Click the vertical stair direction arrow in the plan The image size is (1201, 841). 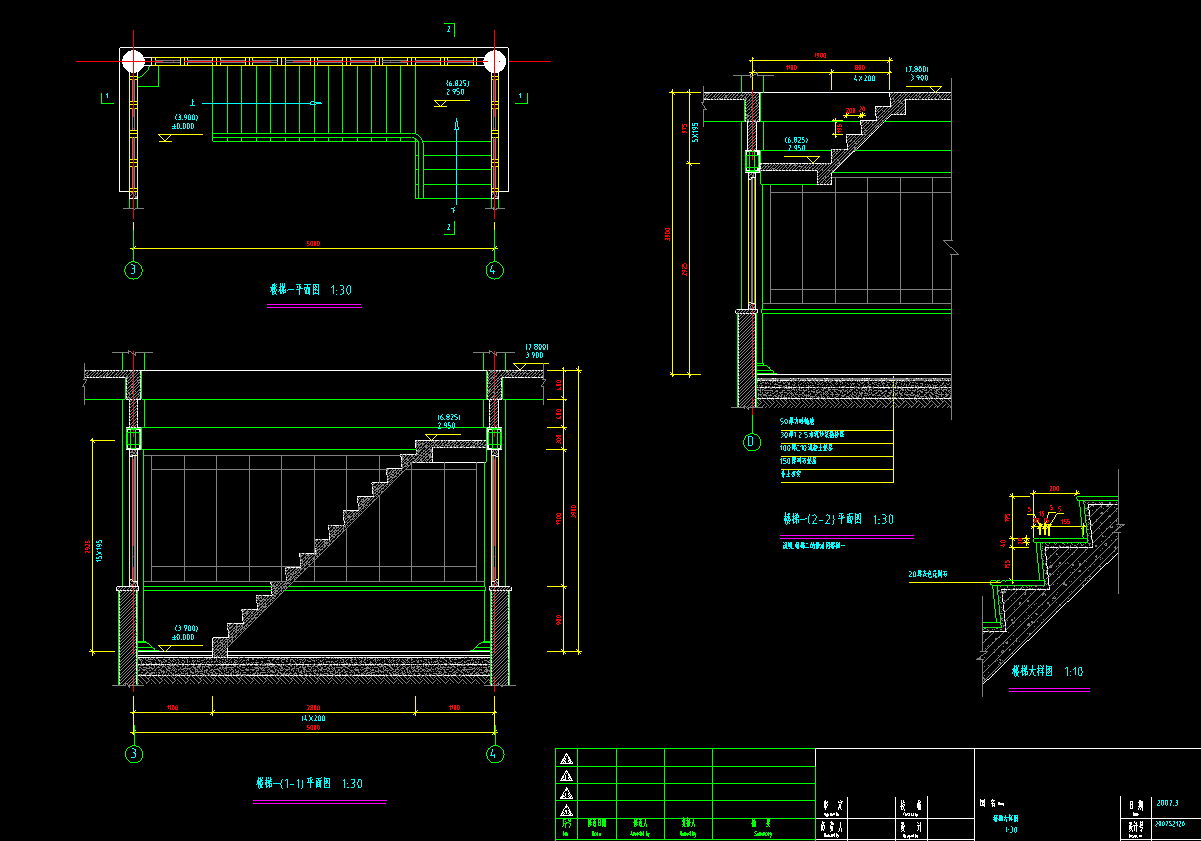pyautogui.click(x=455, y=163)
